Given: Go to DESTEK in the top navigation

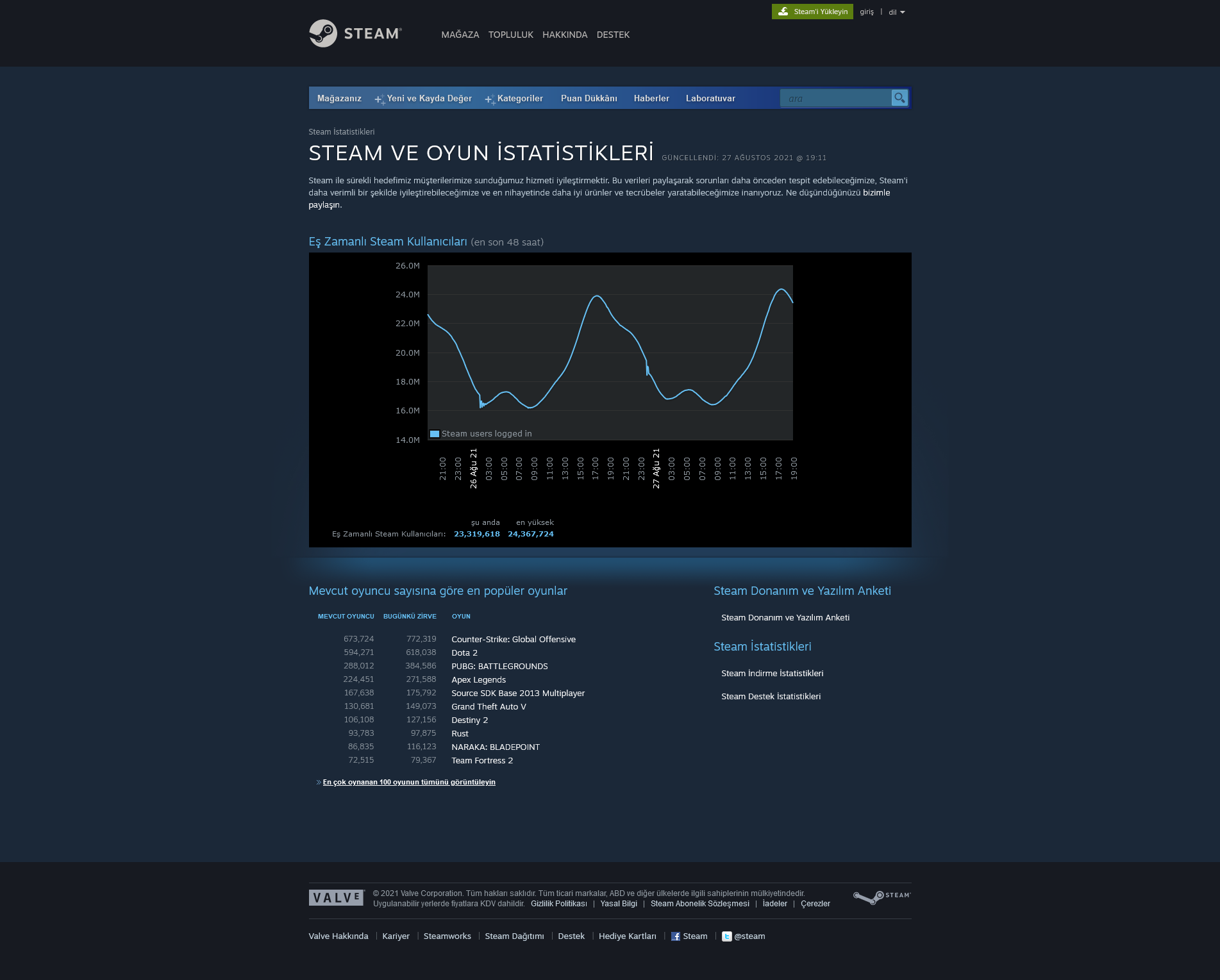Looking at the screenshot, I should tap(614, 35).
